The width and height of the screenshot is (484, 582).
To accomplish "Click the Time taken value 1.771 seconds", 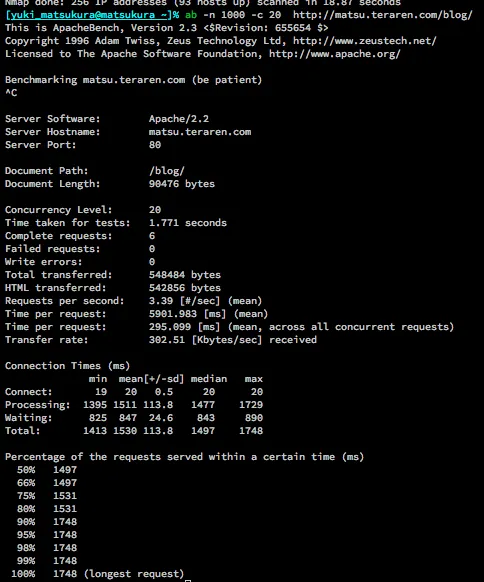I will click(187, 223).
